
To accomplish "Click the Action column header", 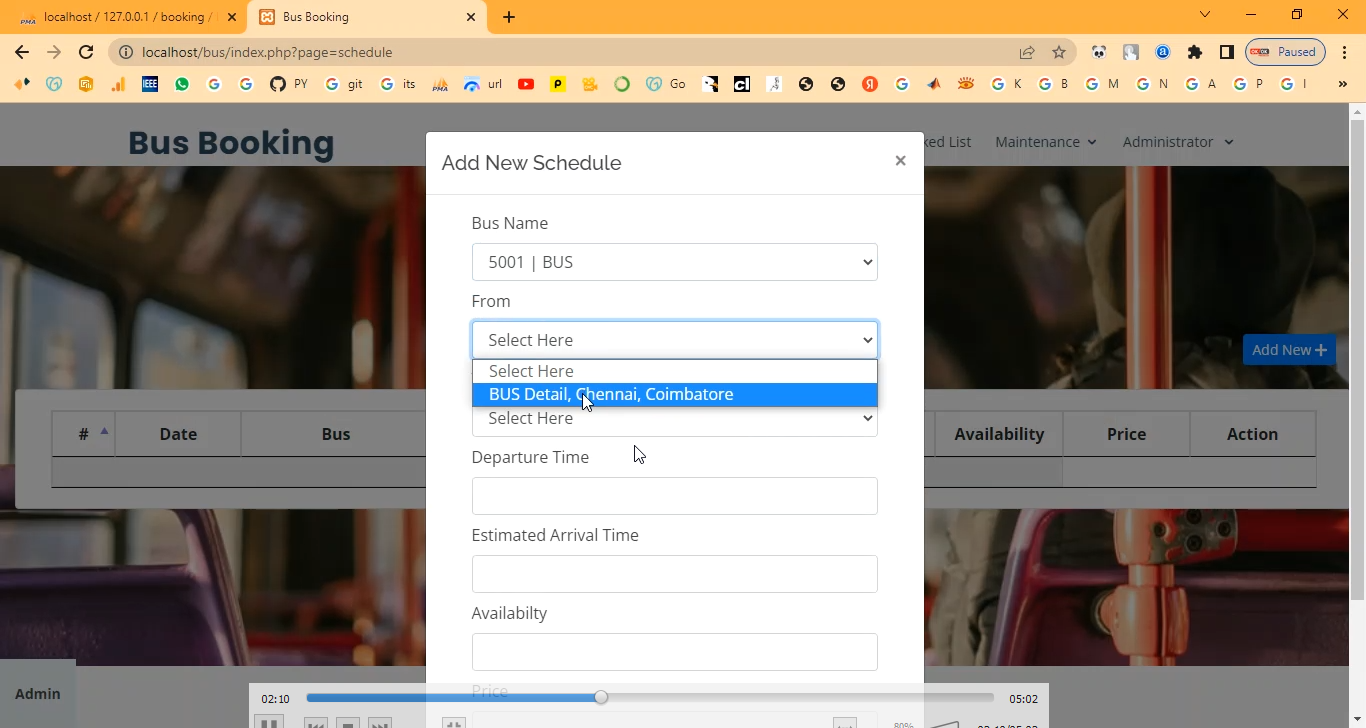I will [1253, 434].
